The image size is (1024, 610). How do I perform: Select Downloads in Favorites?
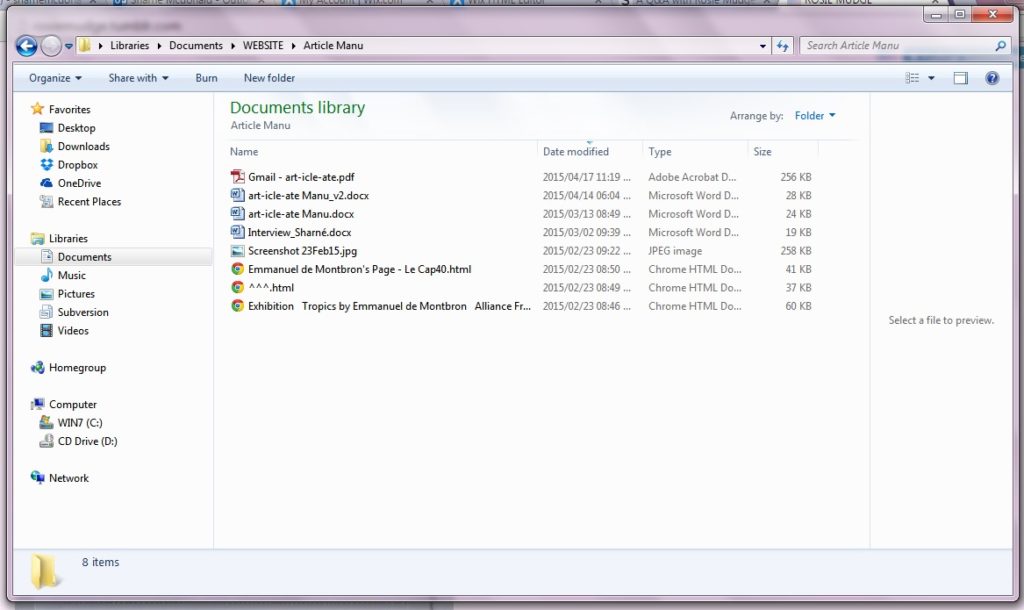84,146
